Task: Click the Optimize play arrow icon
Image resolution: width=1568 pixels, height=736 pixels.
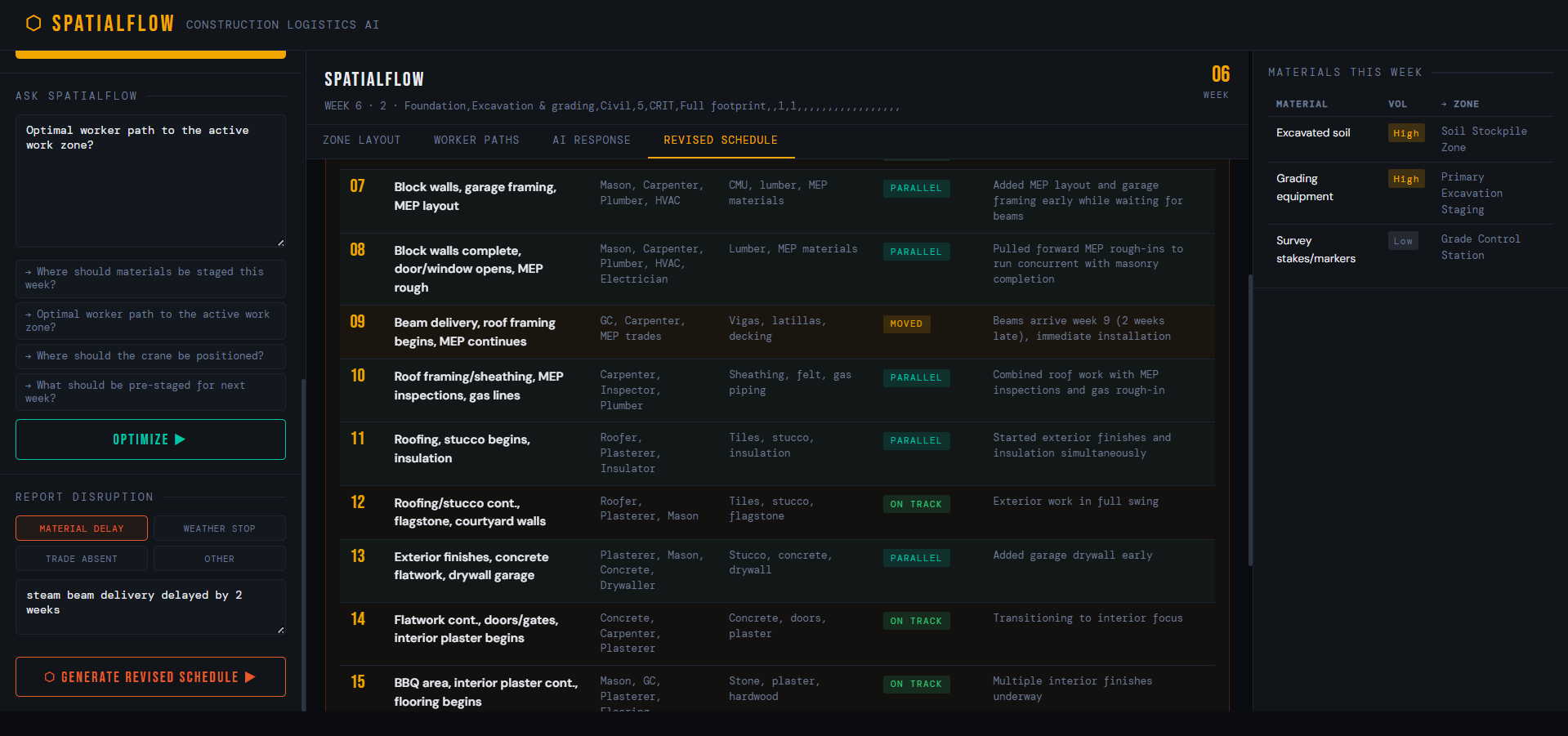Action: tap(181, 439)
